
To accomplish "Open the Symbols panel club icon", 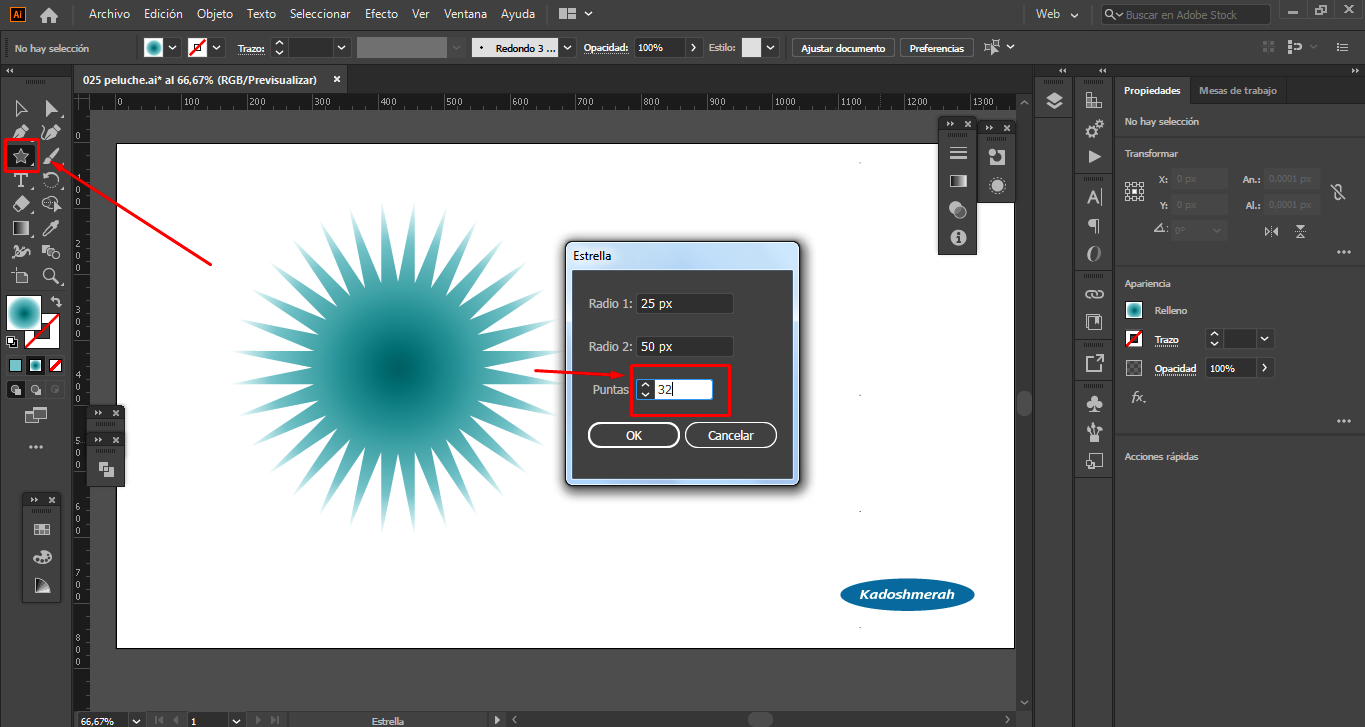I will (x=1094, y=404).
